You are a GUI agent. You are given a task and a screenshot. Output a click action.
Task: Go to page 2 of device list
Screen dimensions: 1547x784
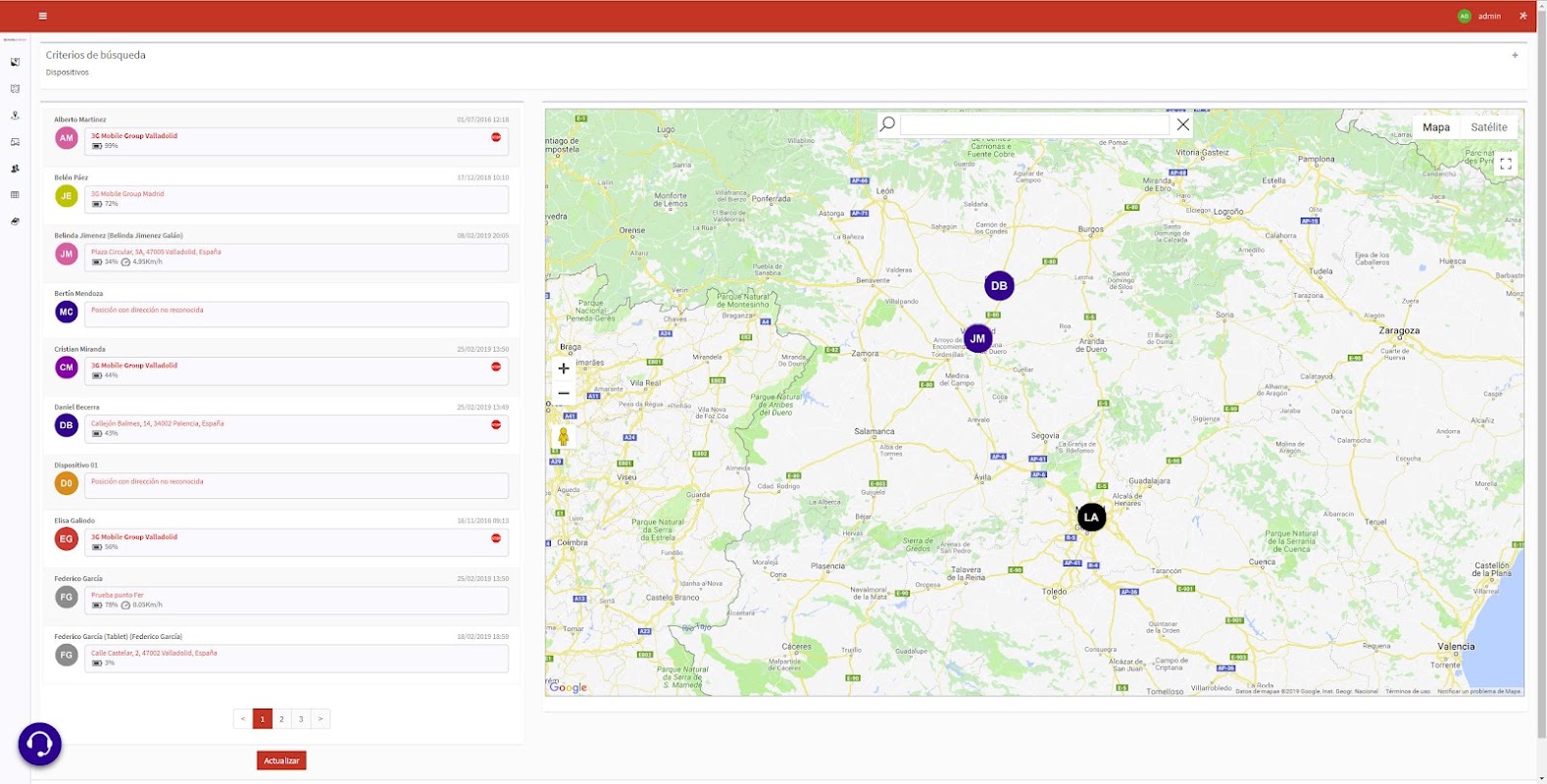282,719
